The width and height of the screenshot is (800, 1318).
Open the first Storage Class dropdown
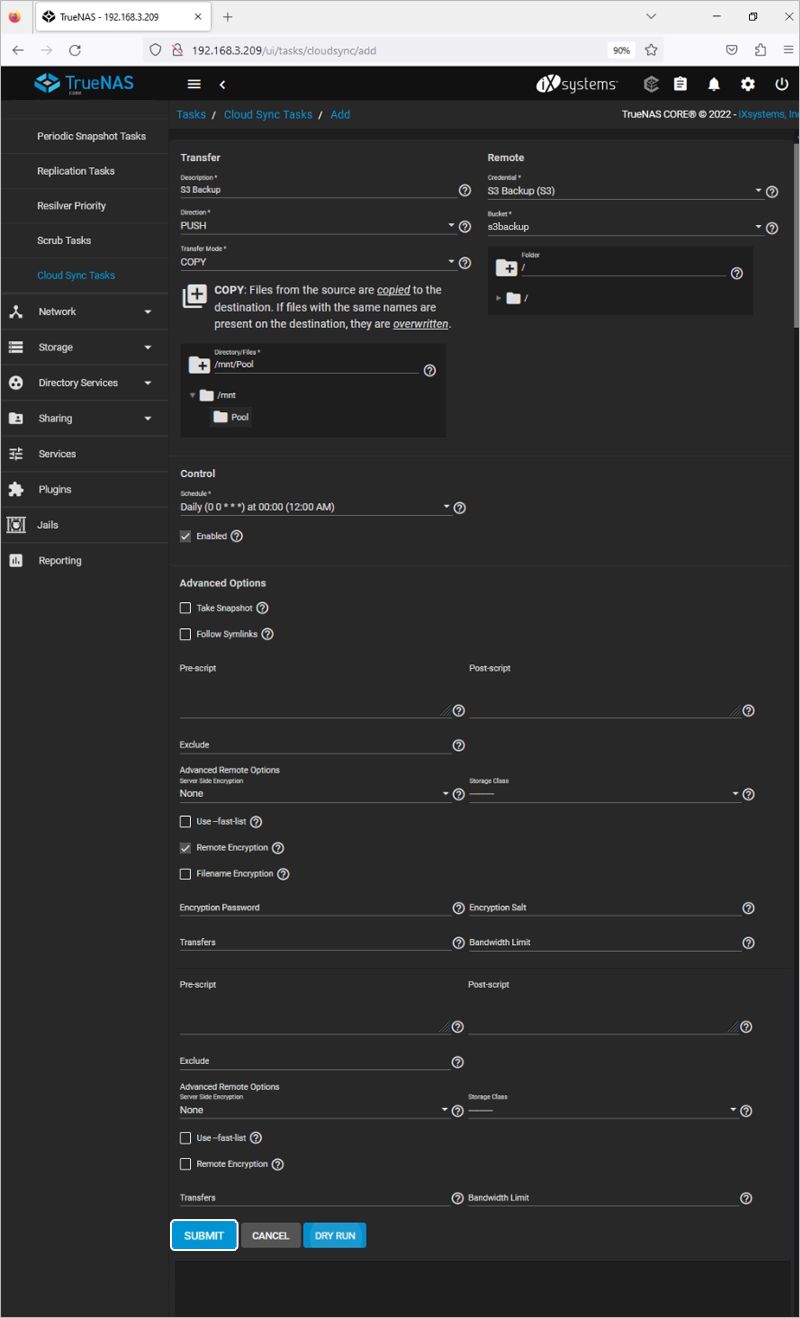click(605, 793)
